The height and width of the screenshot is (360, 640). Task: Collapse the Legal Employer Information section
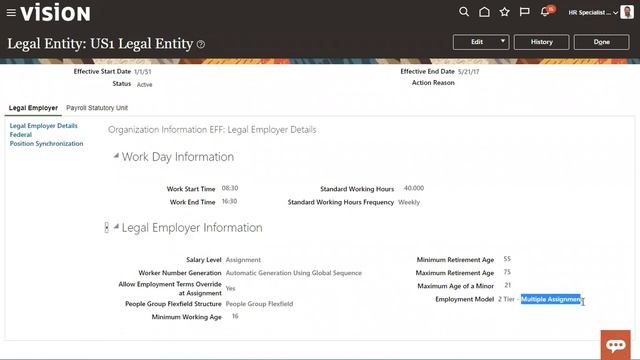[x=116, y=226]
